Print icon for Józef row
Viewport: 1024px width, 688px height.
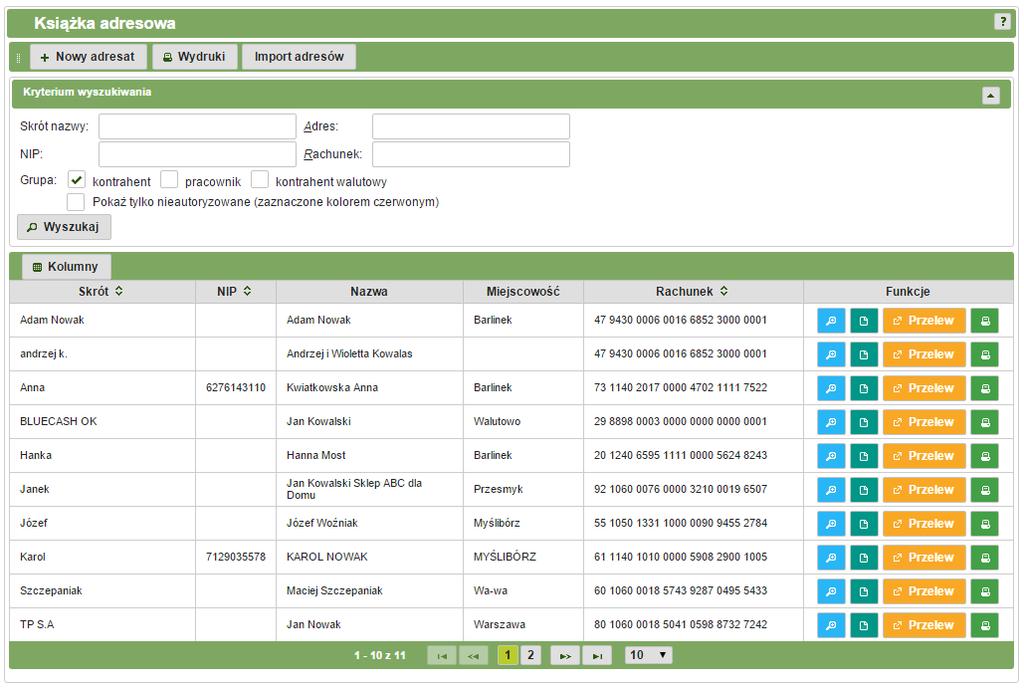coord(985,524)
